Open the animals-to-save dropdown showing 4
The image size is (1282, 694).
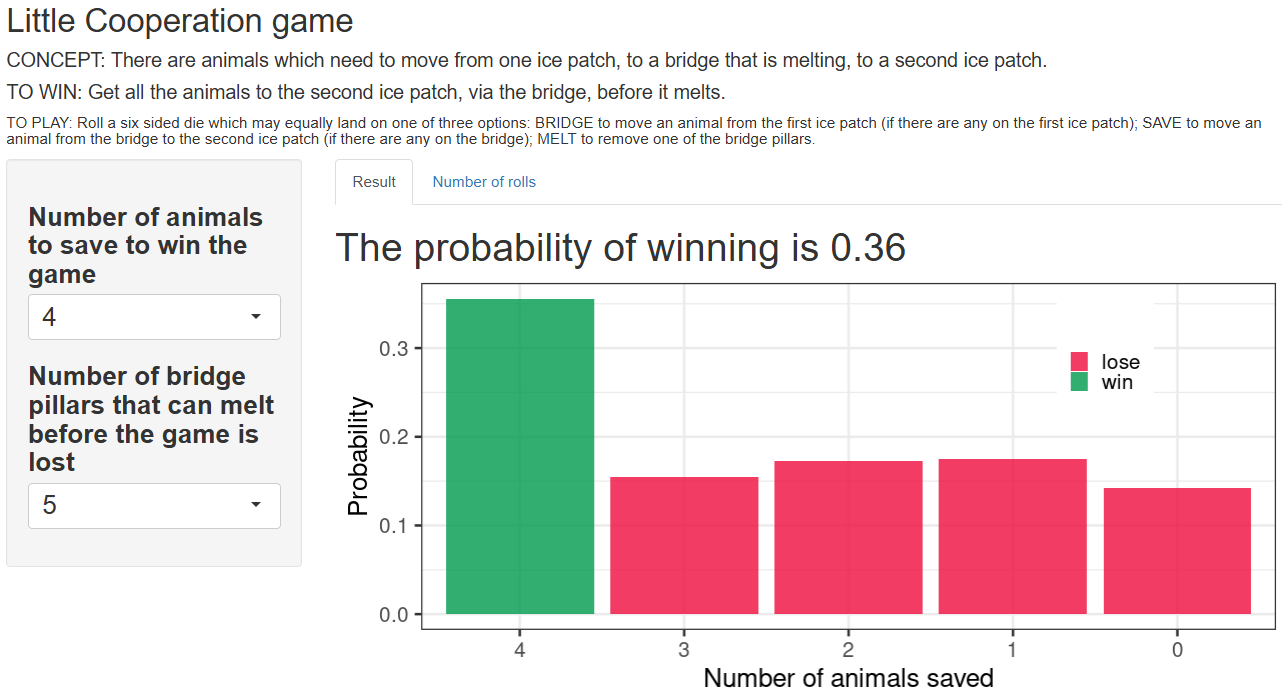pyautogui.click(x=154, y=317)
